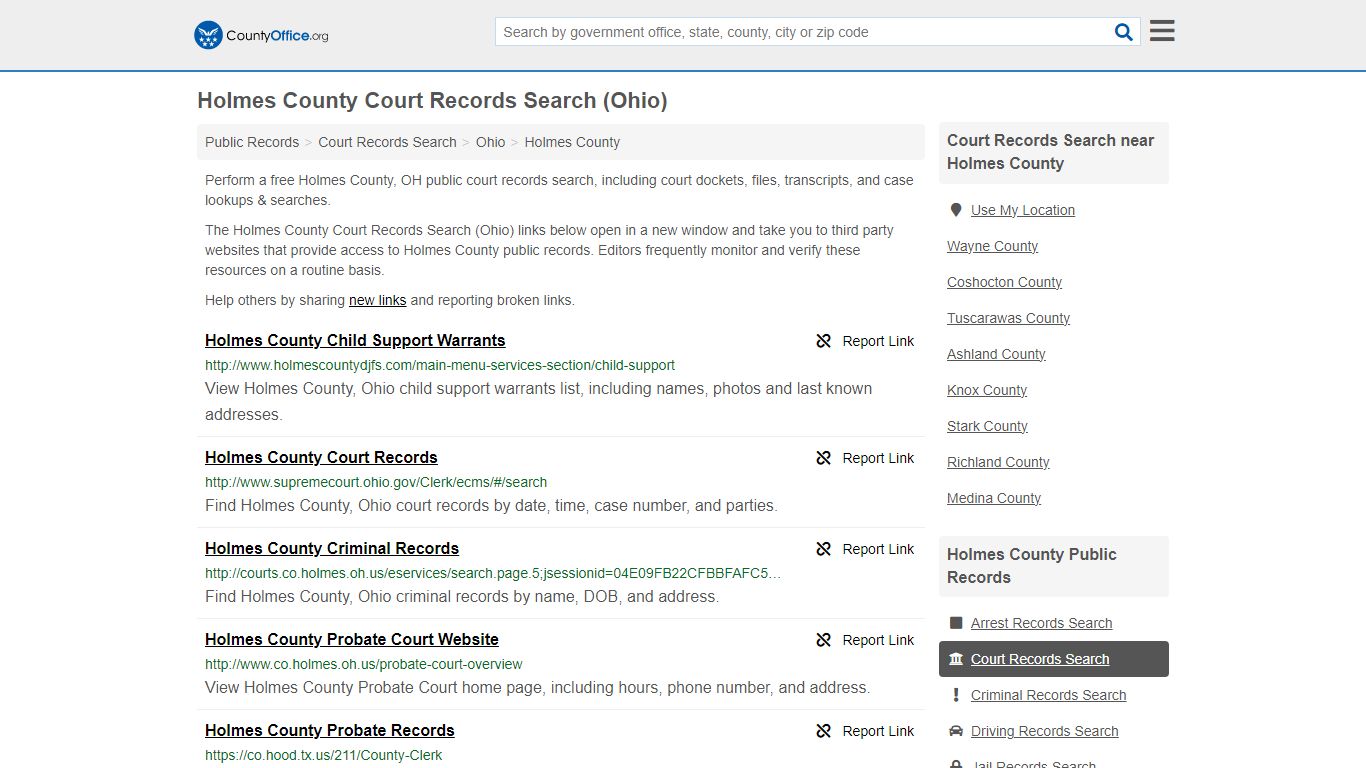Open Ashland County court records
1366x768 pixels.
click(x=996, y=354)
